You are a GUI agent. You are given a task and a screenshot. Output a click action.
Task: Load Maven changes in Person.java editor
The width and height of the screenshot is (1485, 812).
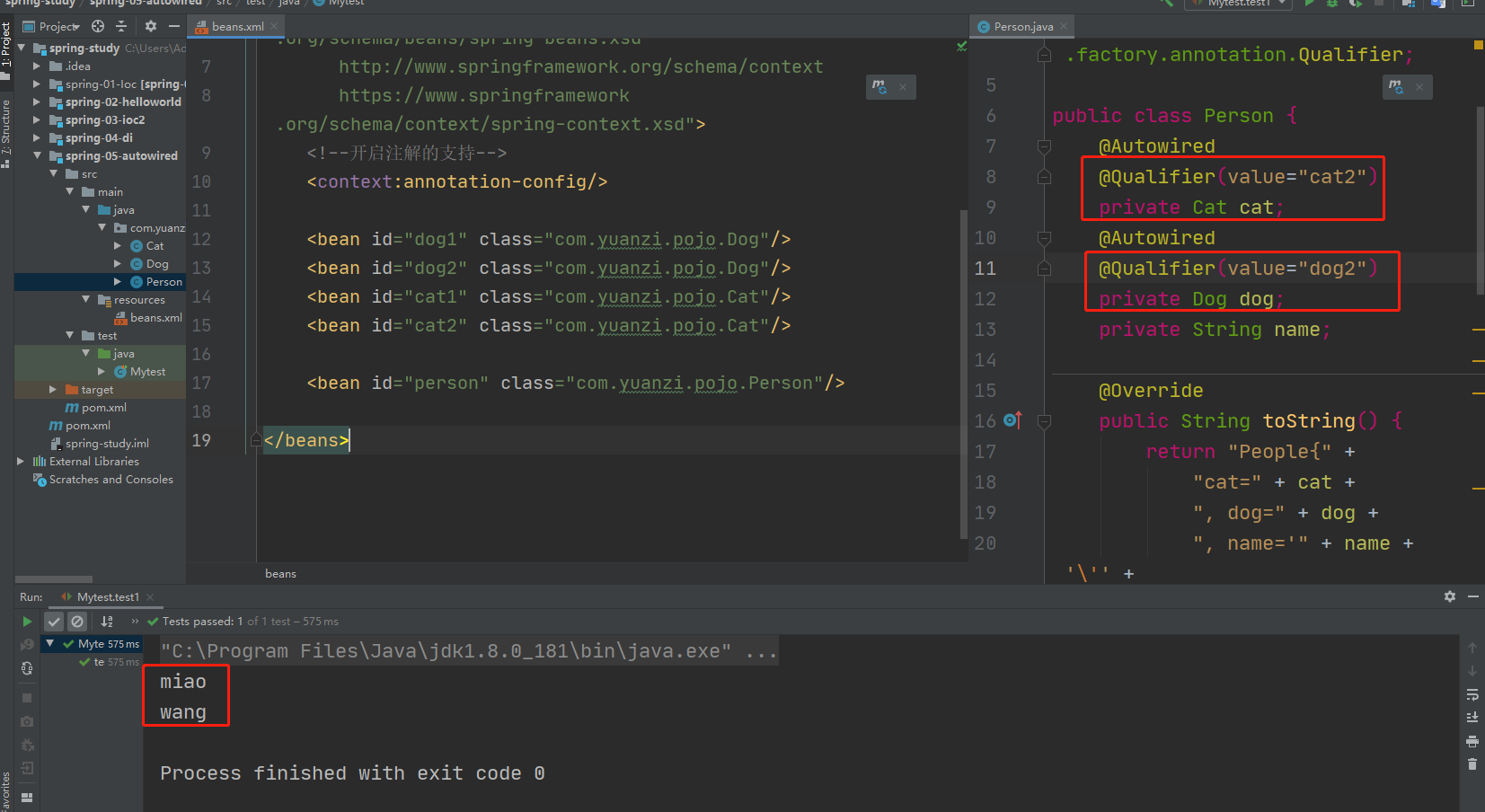click(x=1396, y=87)
